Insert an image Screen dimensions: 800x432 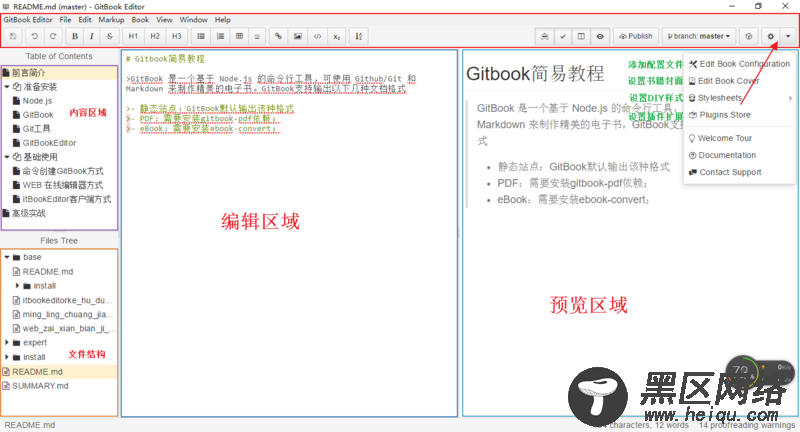297,36
